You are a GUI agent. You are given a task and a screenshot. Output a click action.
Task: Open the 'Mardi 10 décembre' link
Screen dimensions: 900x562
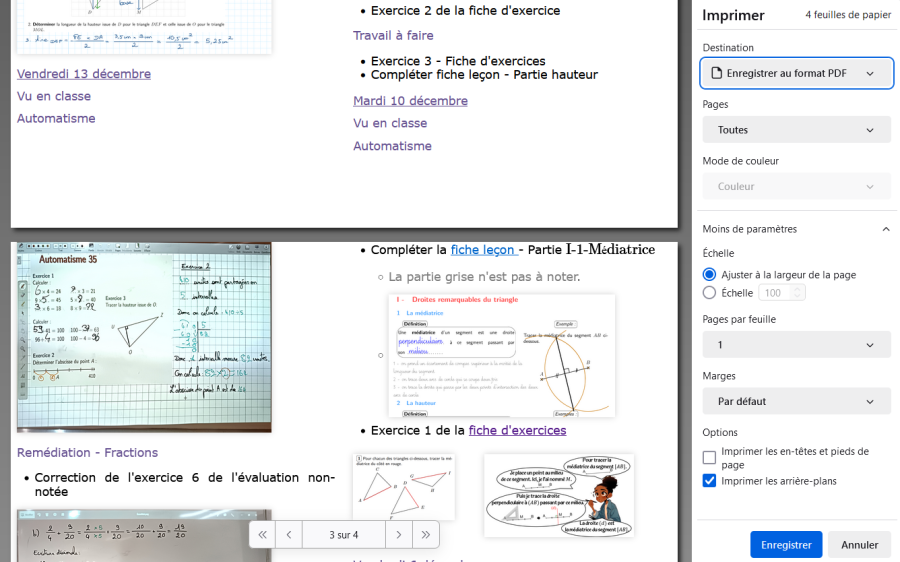pos(410,100)
